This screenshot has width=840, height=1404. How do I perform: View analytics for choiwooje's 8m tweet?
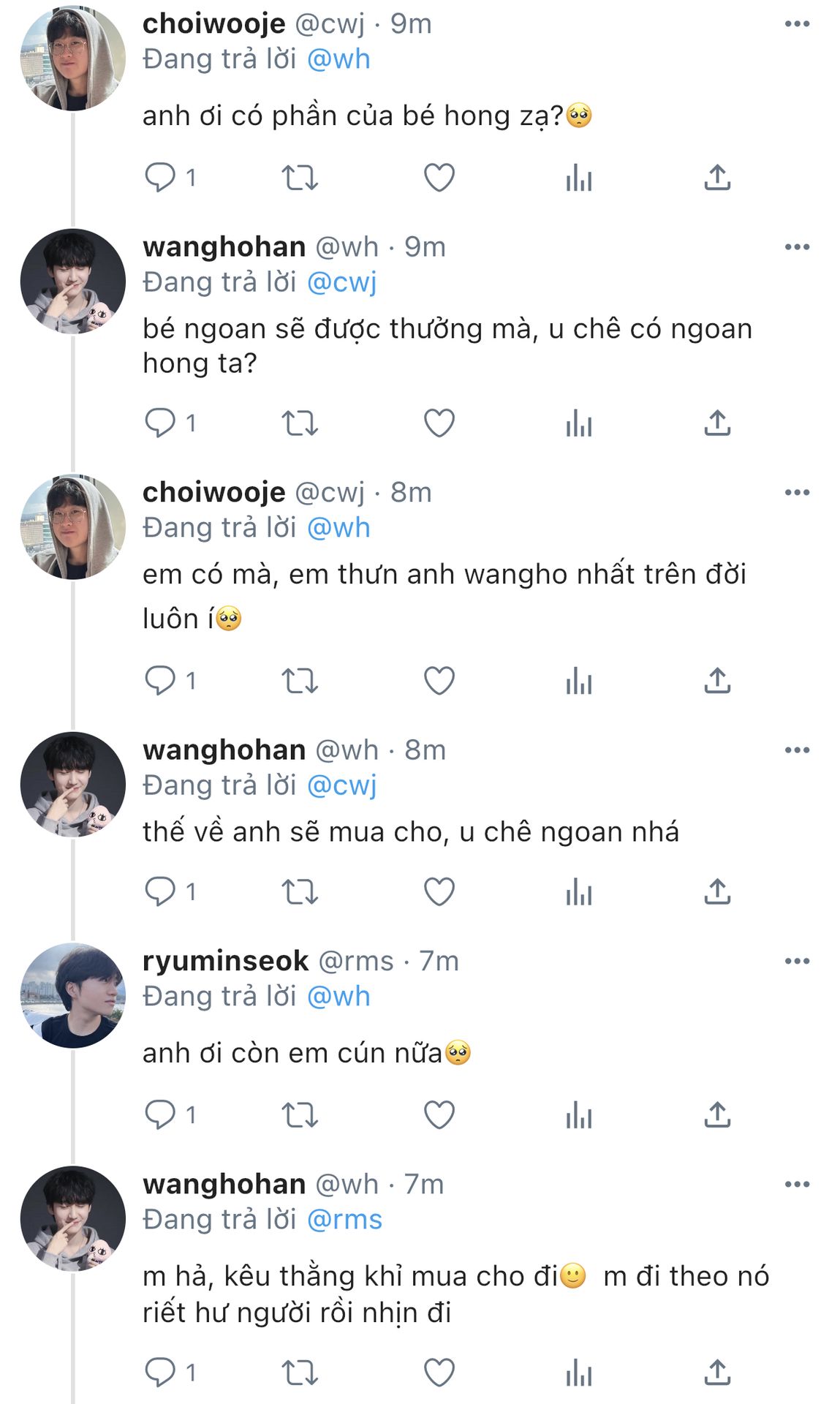578,681
